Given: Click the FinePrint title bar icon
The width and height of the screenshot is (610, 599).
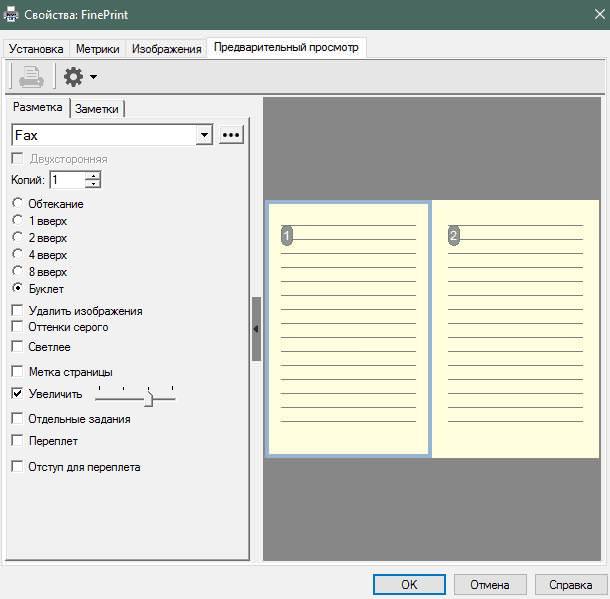Looking at the screenshot, I should [x=10, y=14].
